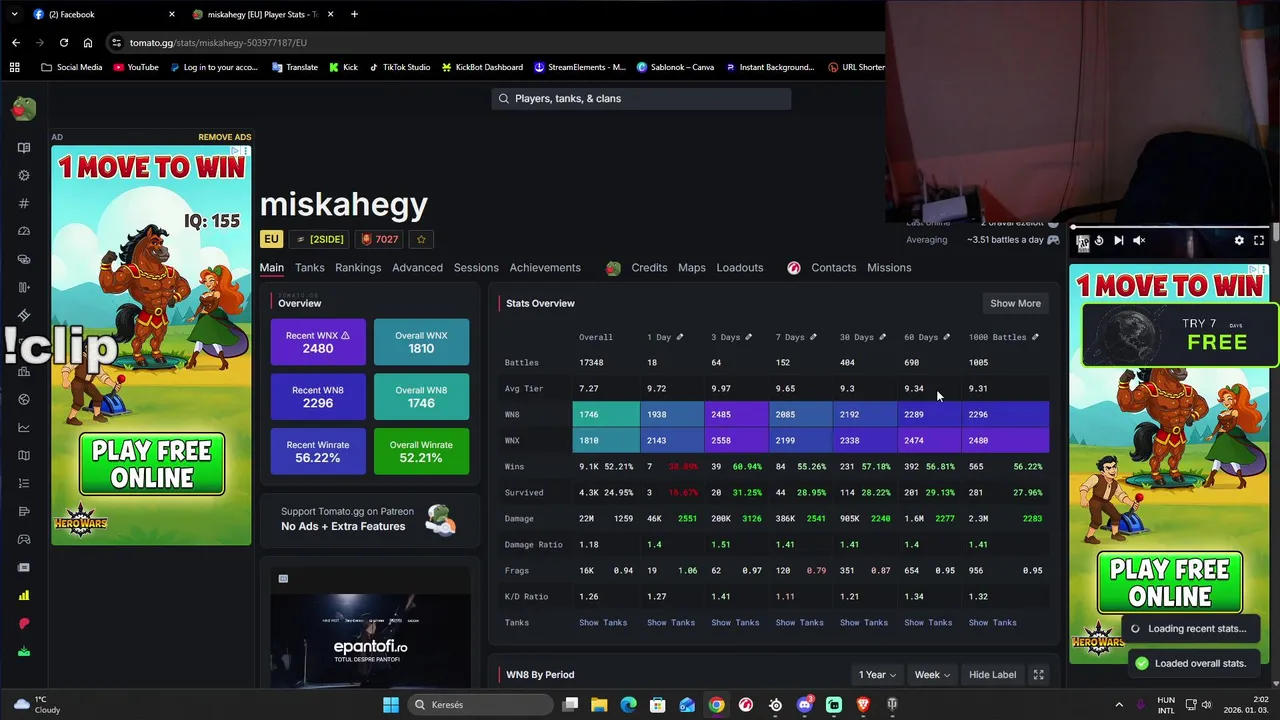Click the REMOVE ADS link

click(x=225, y=137)
